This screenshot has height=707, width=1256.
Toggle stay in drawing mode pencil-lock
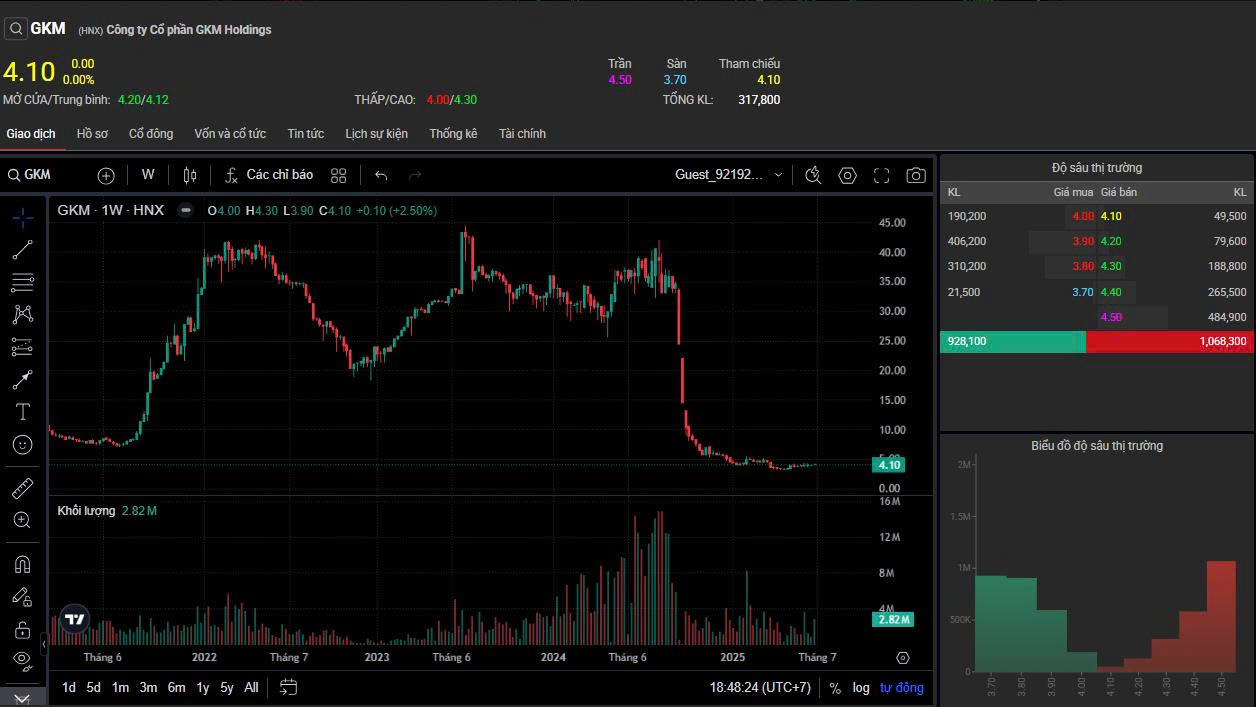[x=22, y=597]
